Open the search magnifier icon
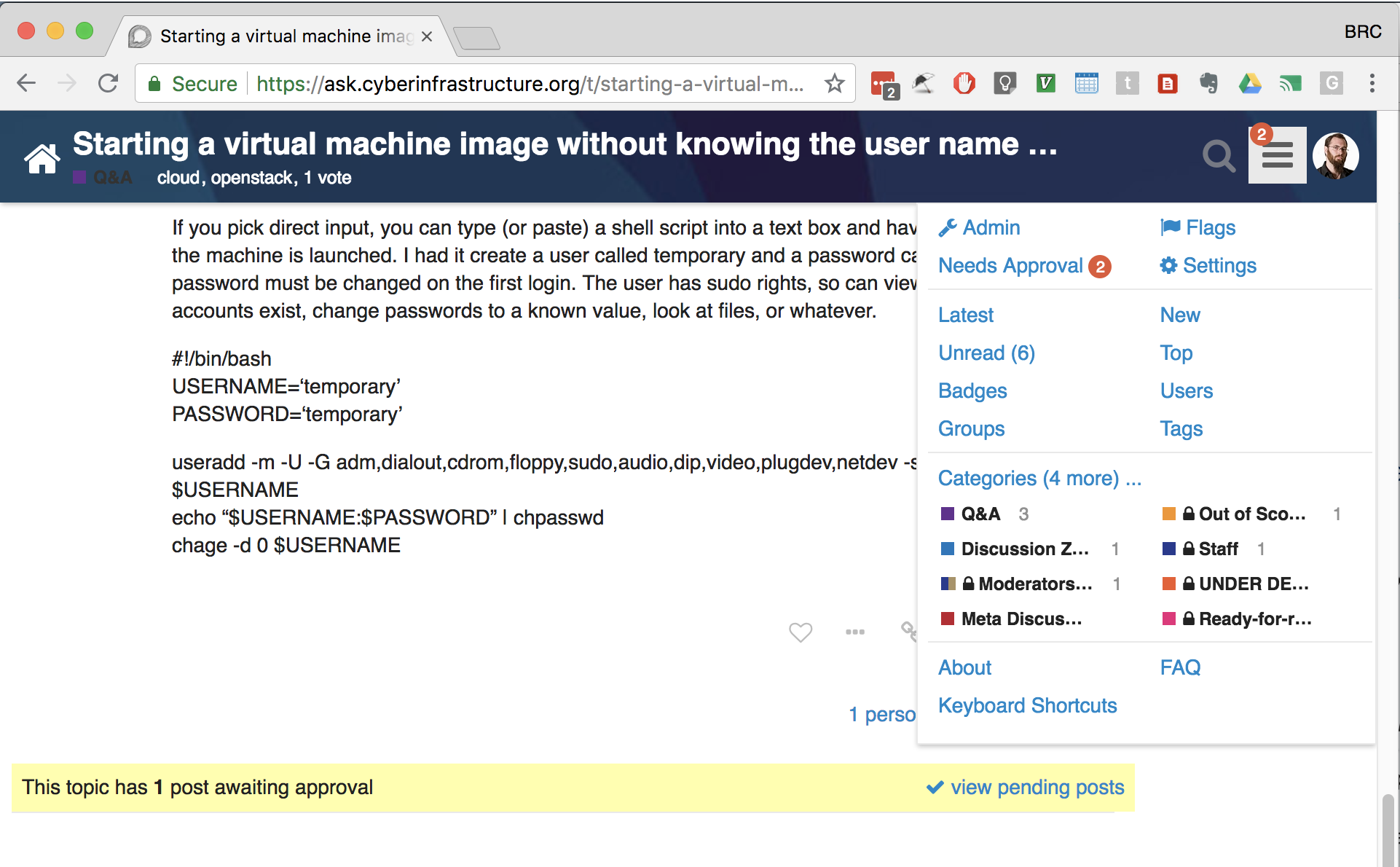This screenshot has width=1400, height=867. [x=1219, y=156]
